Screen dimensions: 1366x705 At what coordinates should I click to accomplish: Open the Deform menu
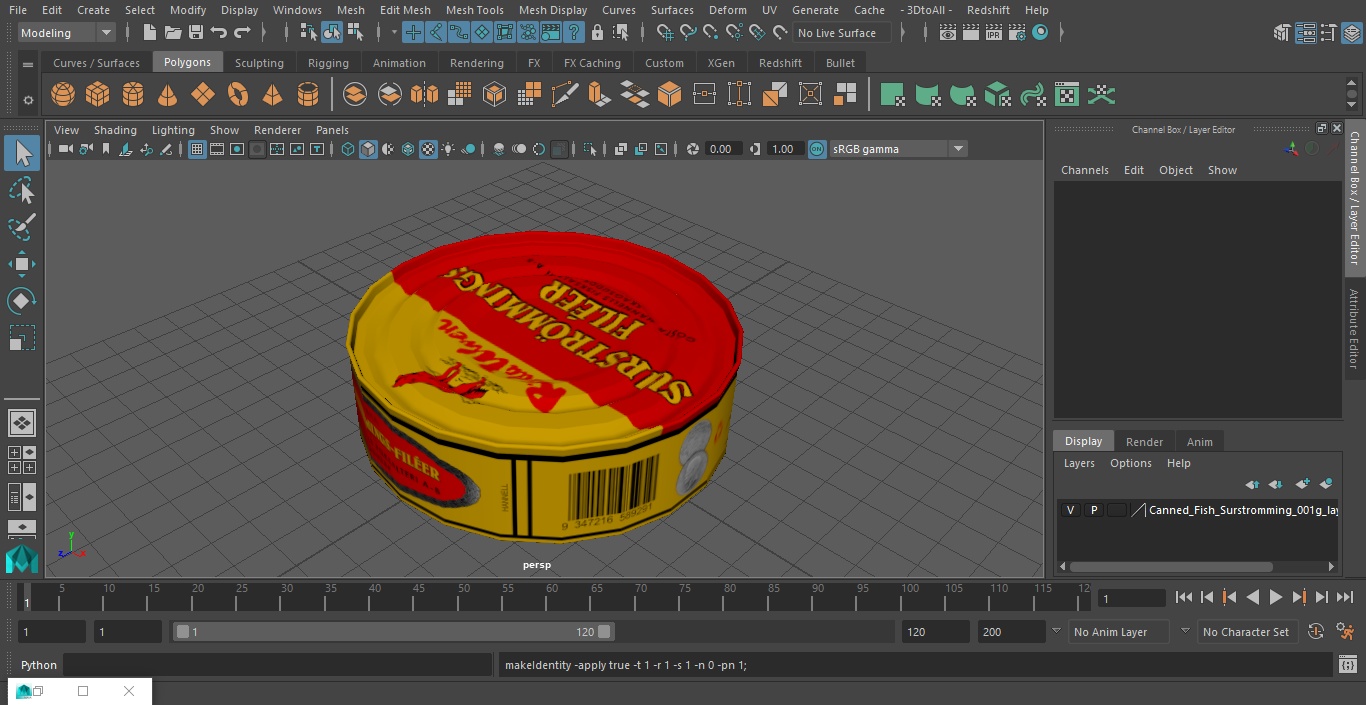(727, 10)
